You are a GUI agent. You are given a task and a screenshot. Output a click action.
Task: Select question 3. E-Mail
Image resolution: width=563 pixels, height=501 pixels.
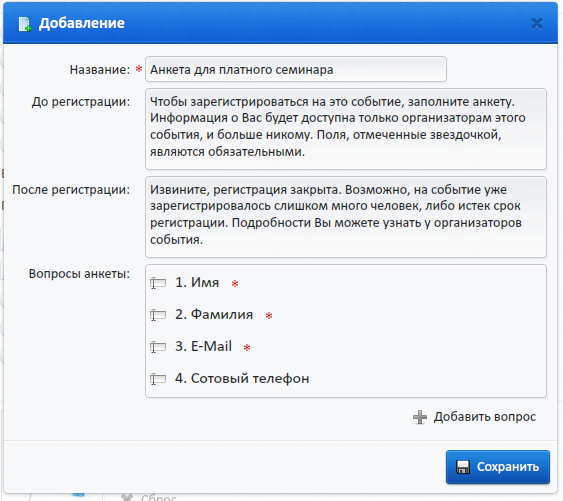point(203,347)
